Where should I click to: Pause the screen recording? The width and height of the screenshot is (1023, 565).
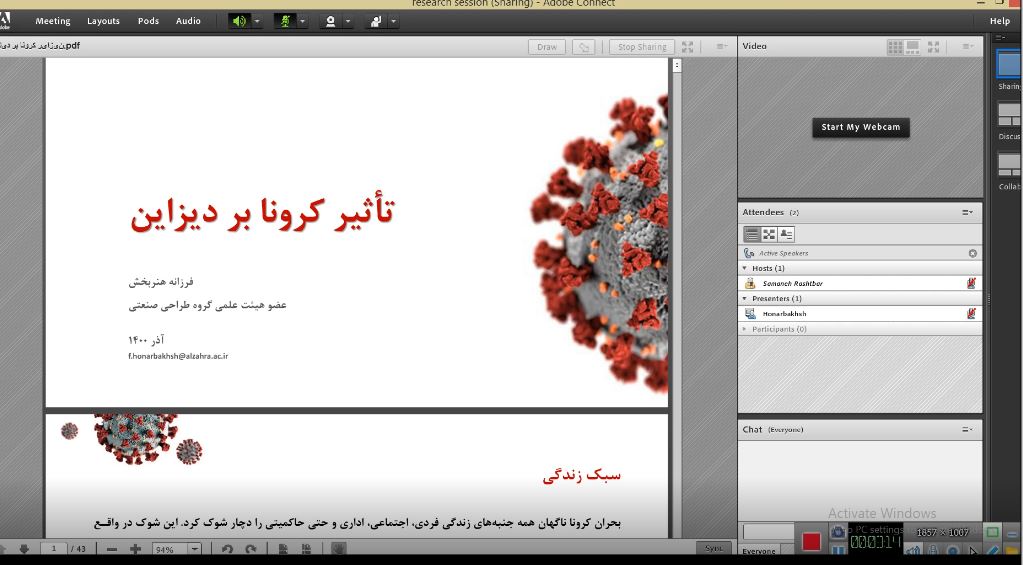pos(838,552)
